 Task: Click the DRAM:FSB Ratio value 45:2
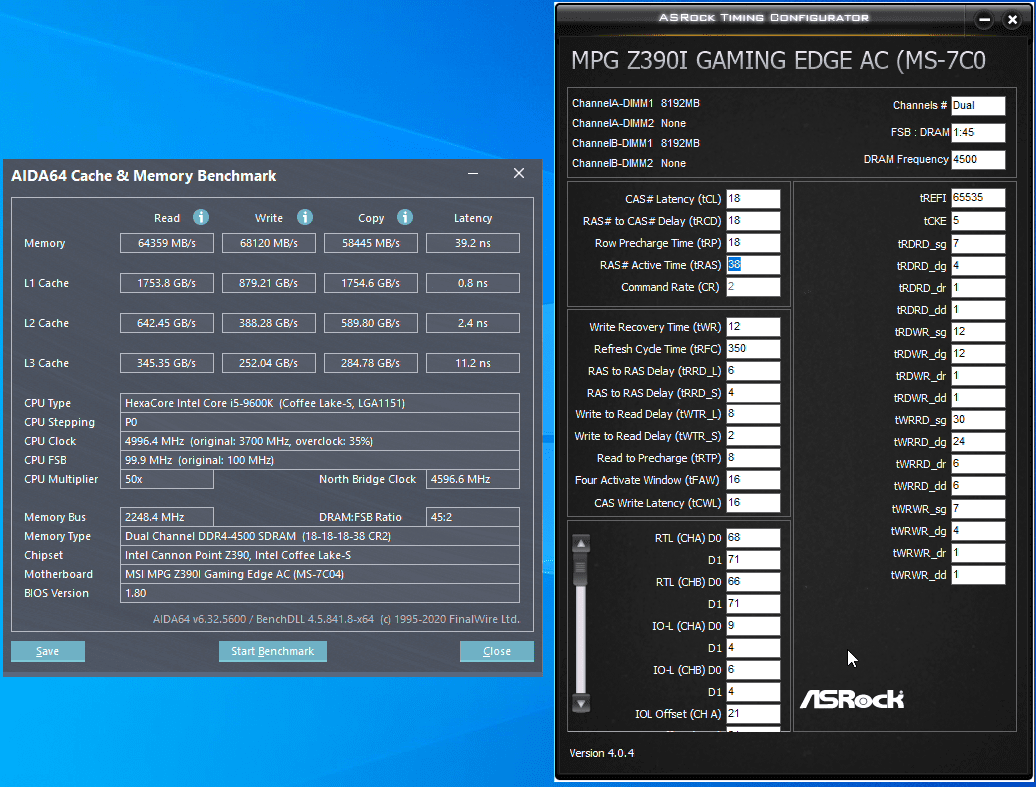tap(473, 517)
